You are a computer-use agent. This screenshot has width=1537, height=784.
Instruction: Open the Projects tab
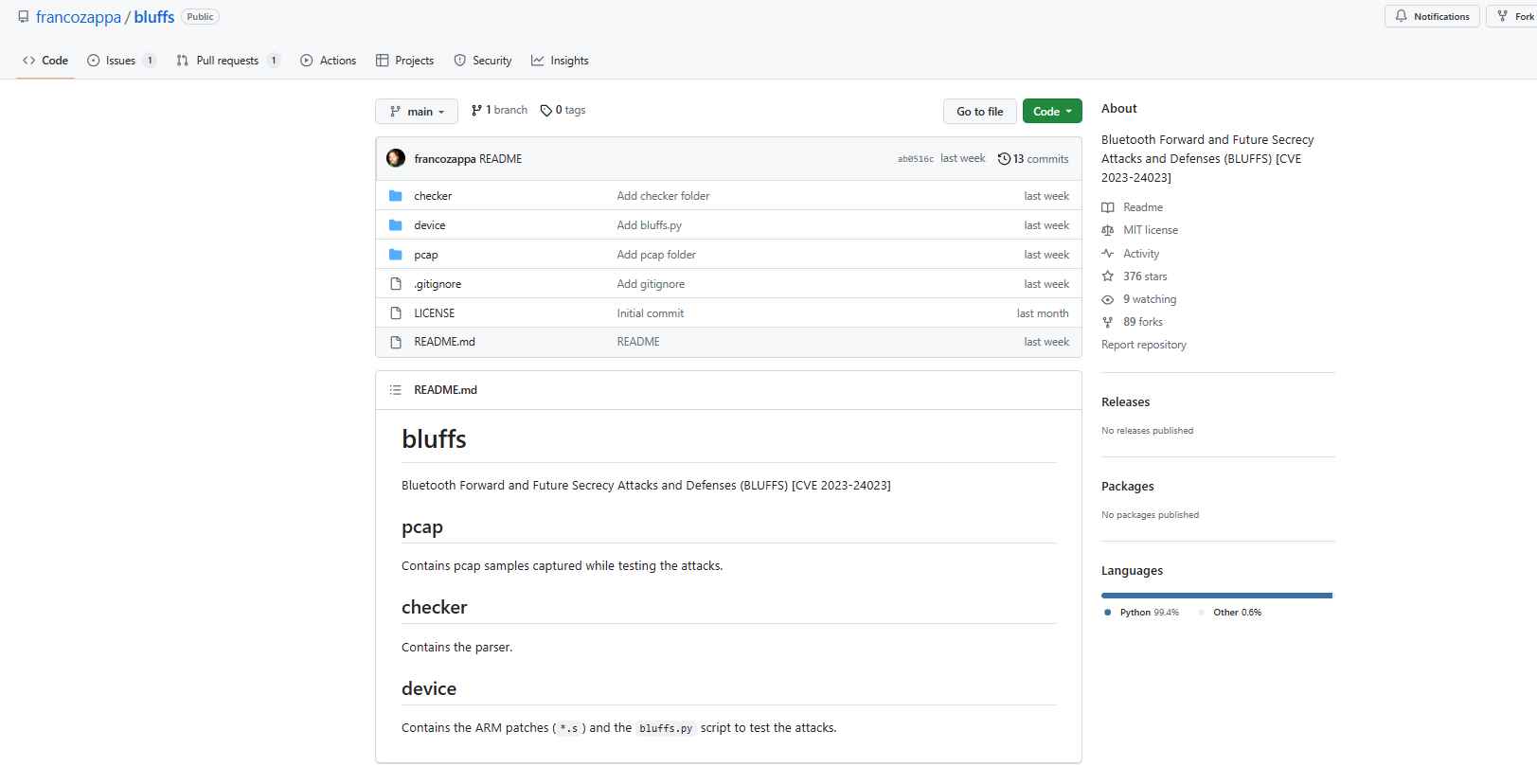click(405, 61)
